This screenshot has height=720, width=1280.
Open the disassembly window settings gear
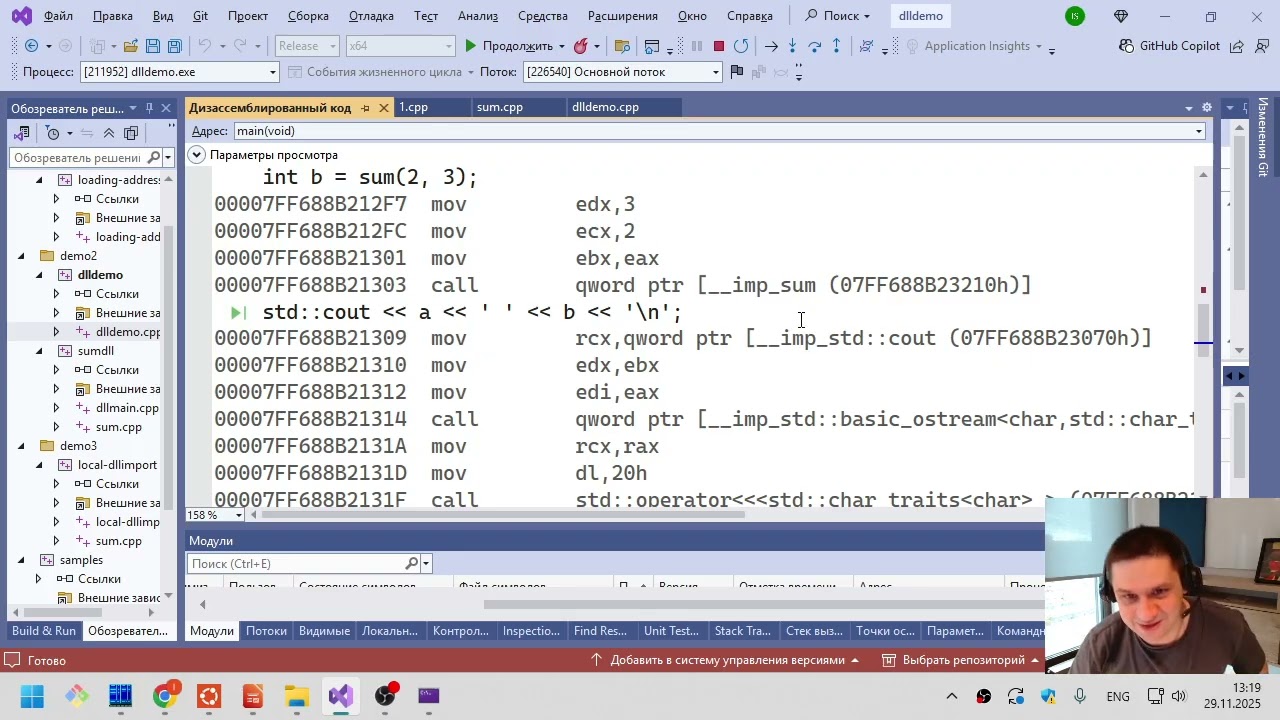tap(1207, 108)
